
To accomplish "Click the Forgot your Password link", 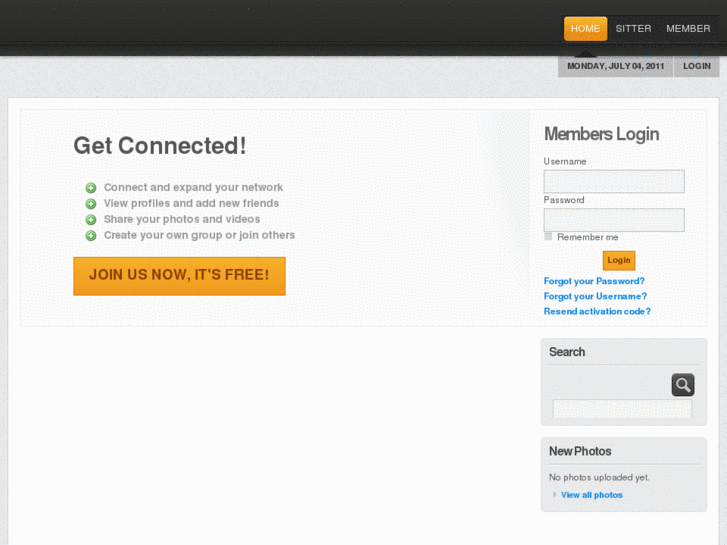I will click(x=594, y=281).
